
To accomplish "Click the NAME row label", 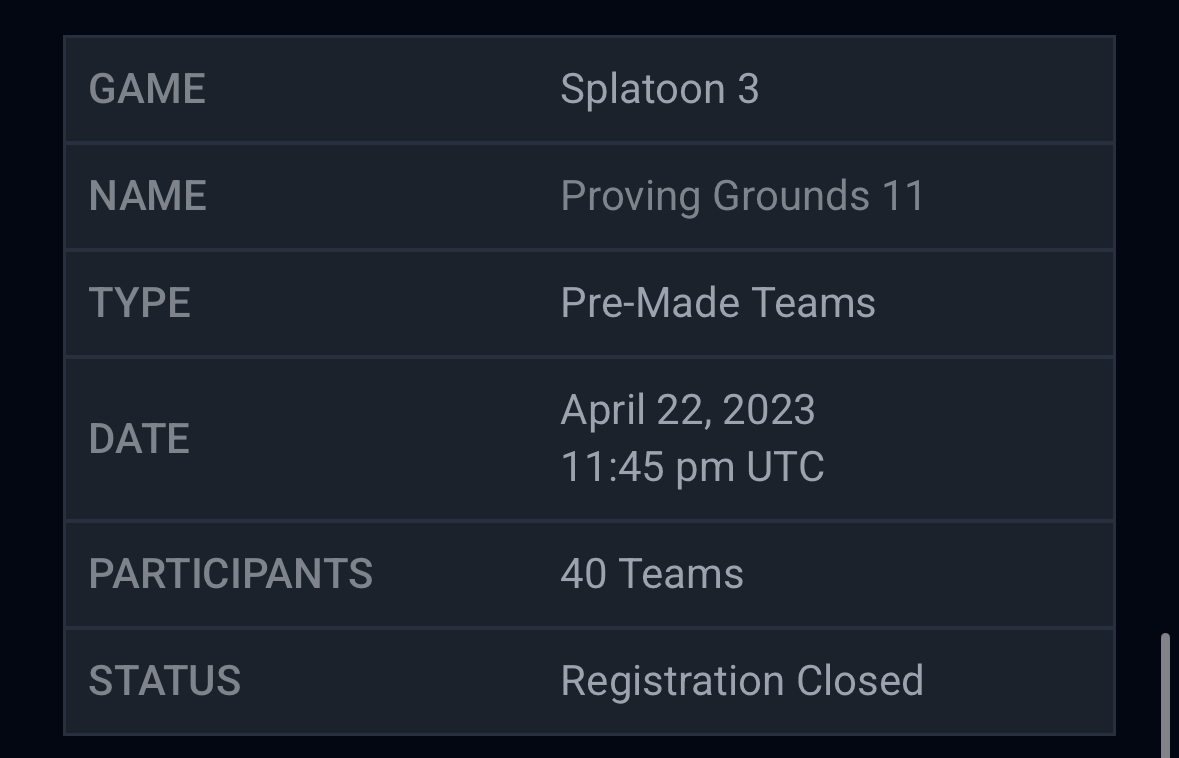I will point(147,196).
